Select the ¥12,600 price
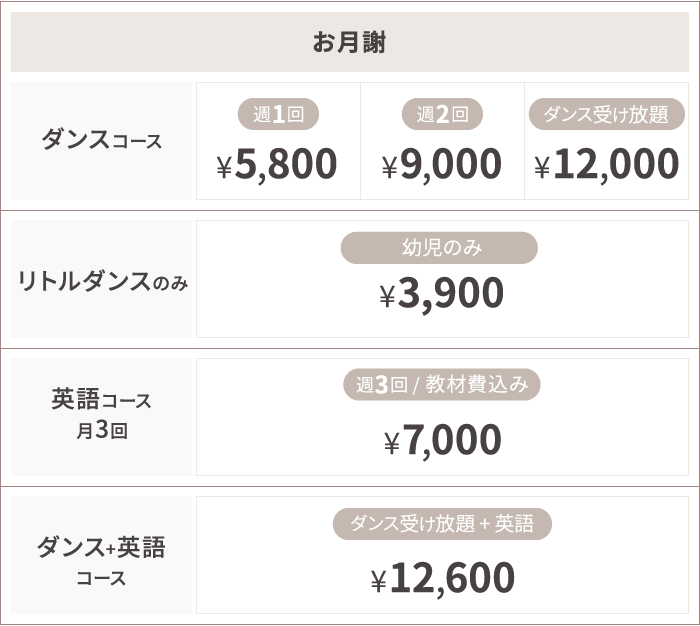This screenshot has width=700, height=626. click(x=442, y=578)
